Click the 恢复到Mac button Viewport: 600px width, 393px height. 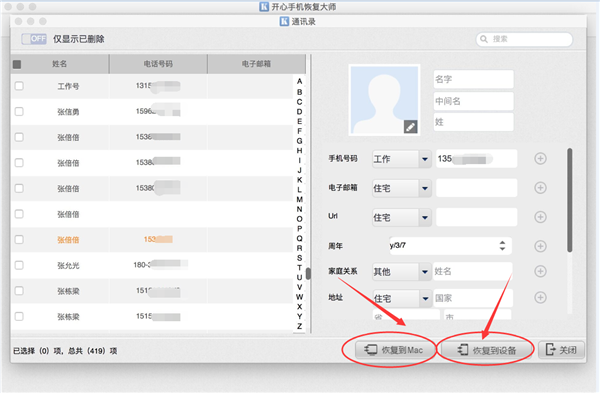[395, 350]
